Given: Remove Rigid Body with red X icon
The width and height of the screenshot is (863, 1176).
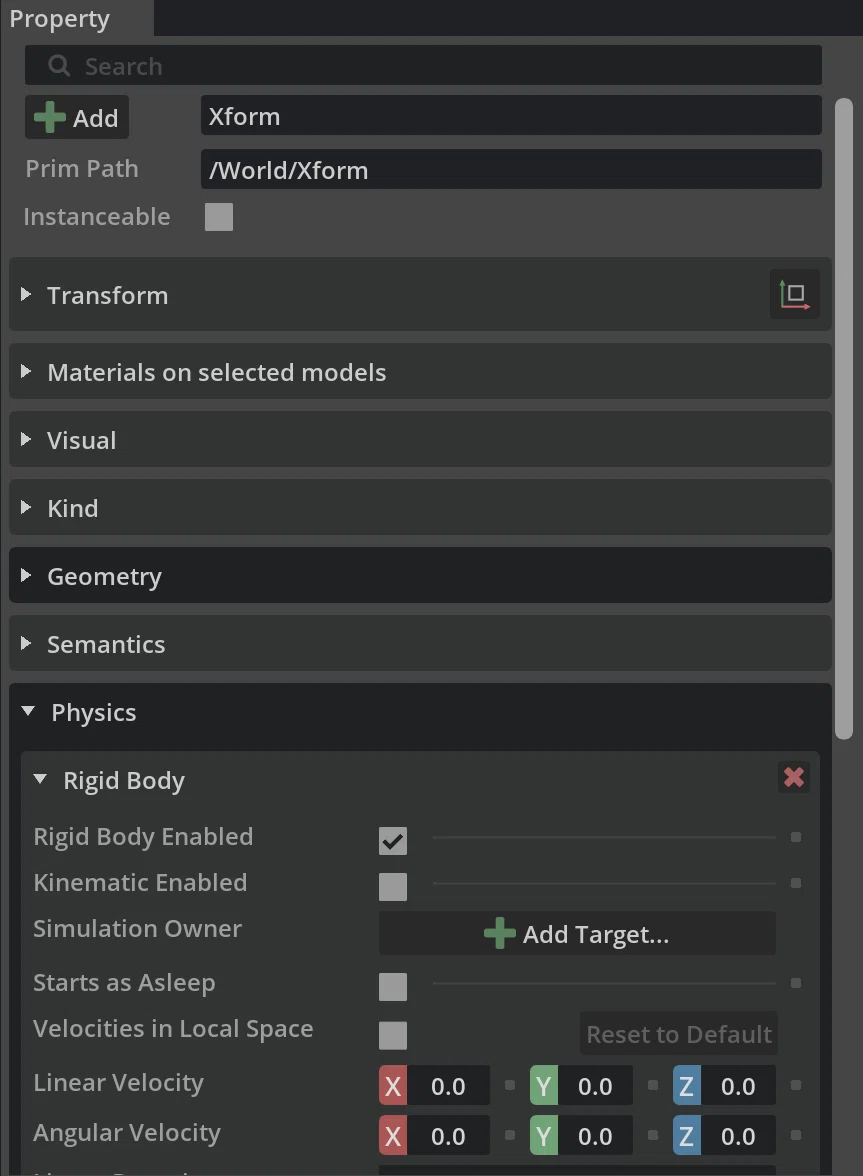Looking at the screenshot, I should (x=793, y=777).
